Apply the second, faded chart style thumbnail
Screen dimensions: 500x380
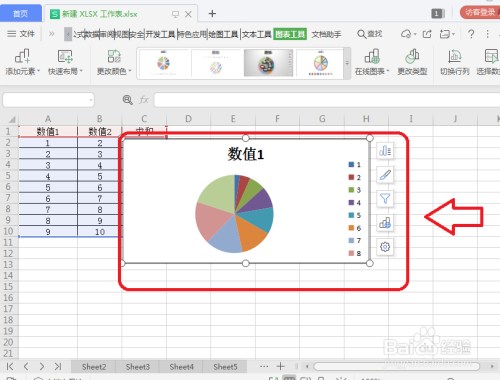tap(216, 63)
